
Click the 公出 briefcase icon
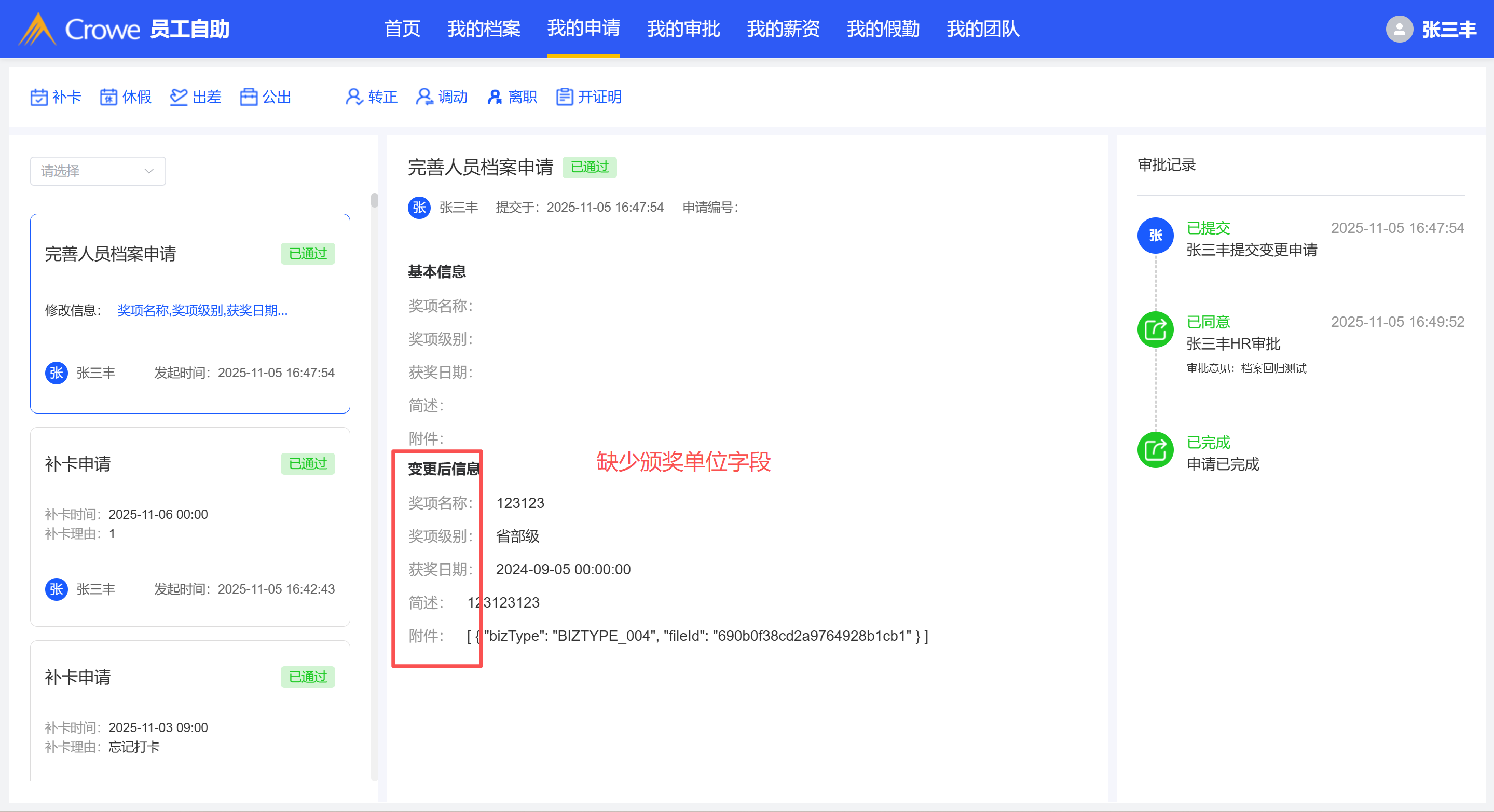pyautogui.click(x=248, y=97)
